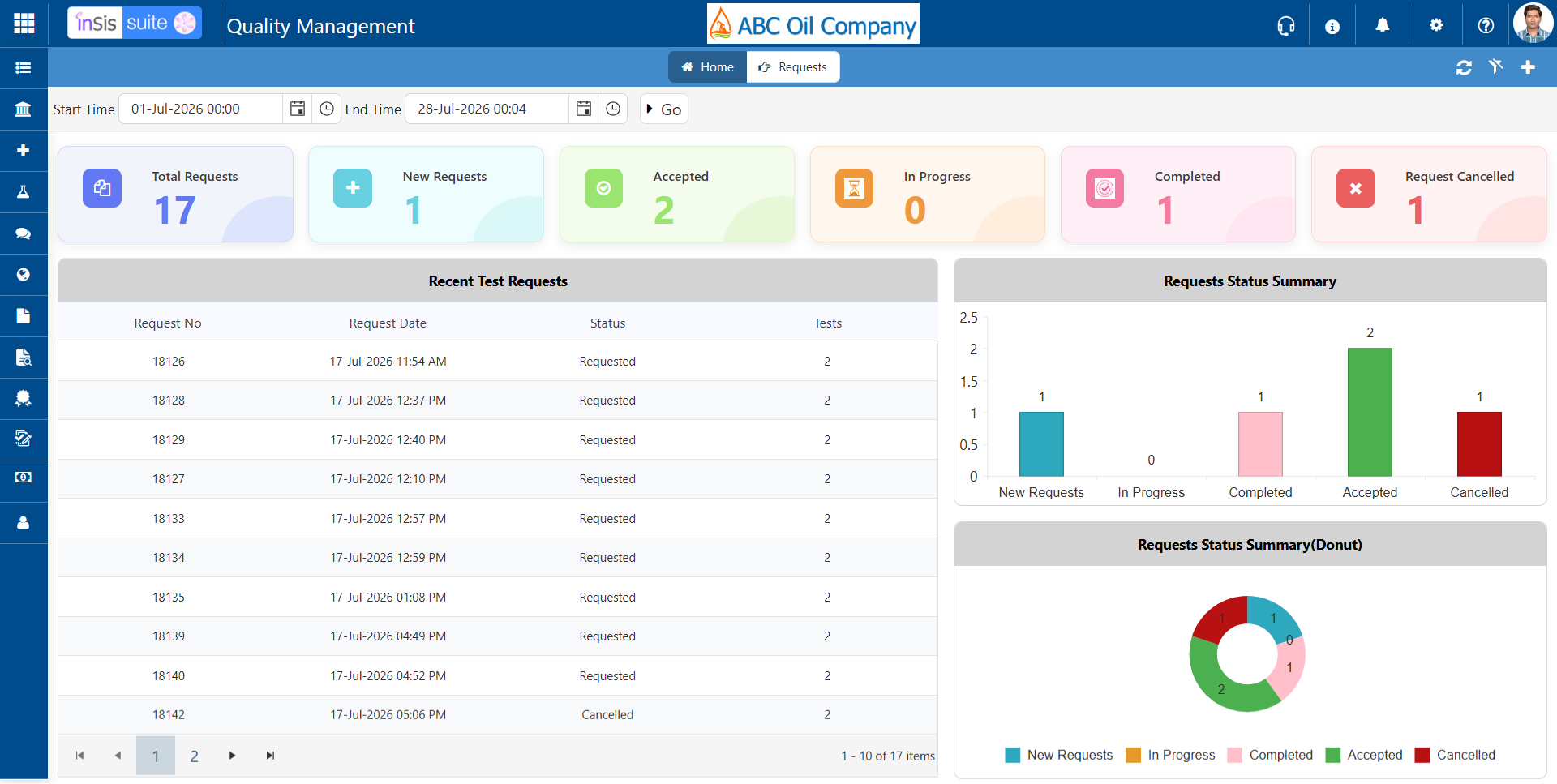The image size is (1557, 784).
Task: Open Start Time calendar picker
Action: [x=298, y=109]
